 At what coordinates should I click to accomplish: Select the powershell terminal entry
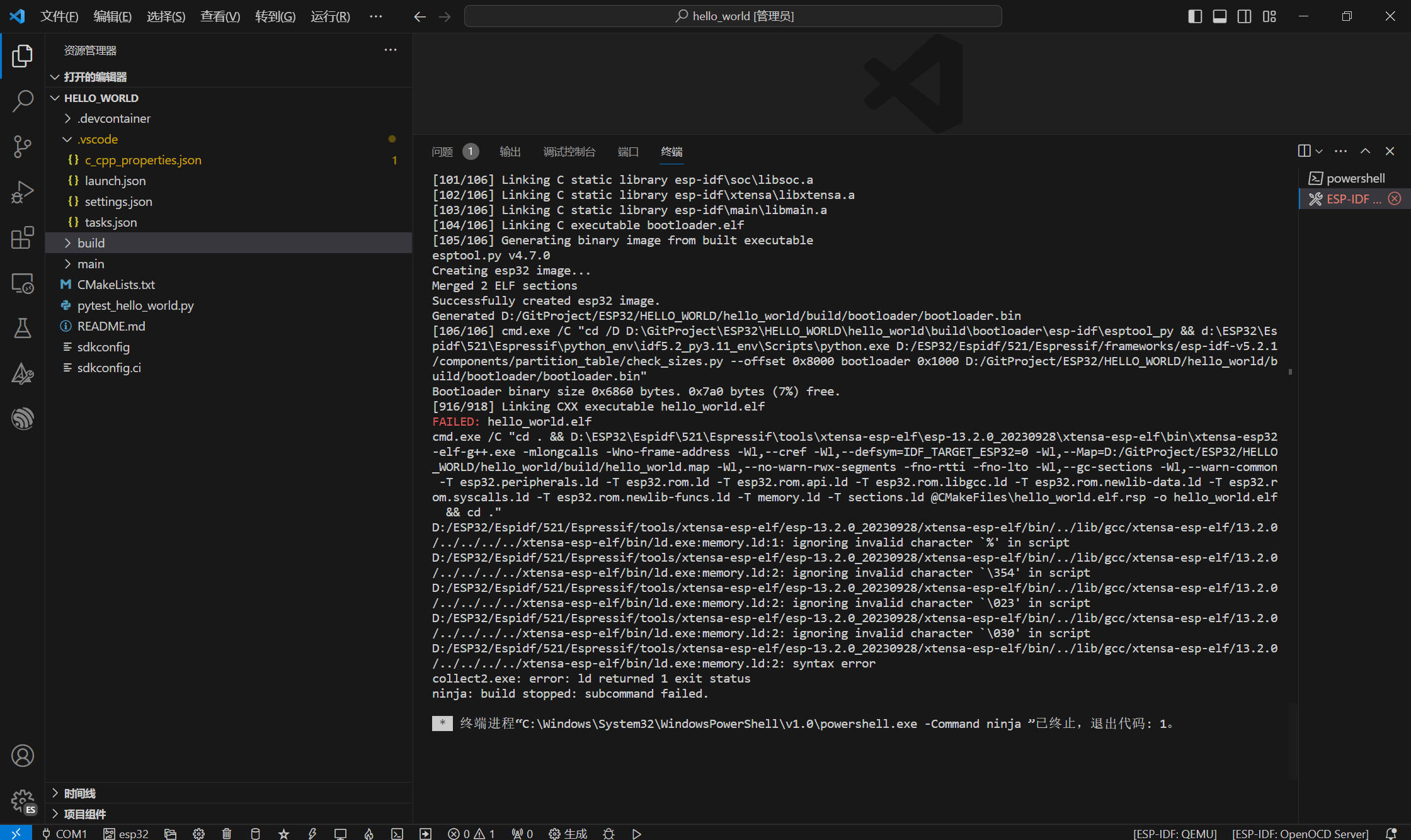pyautogui.click(x=1355, y=178)
